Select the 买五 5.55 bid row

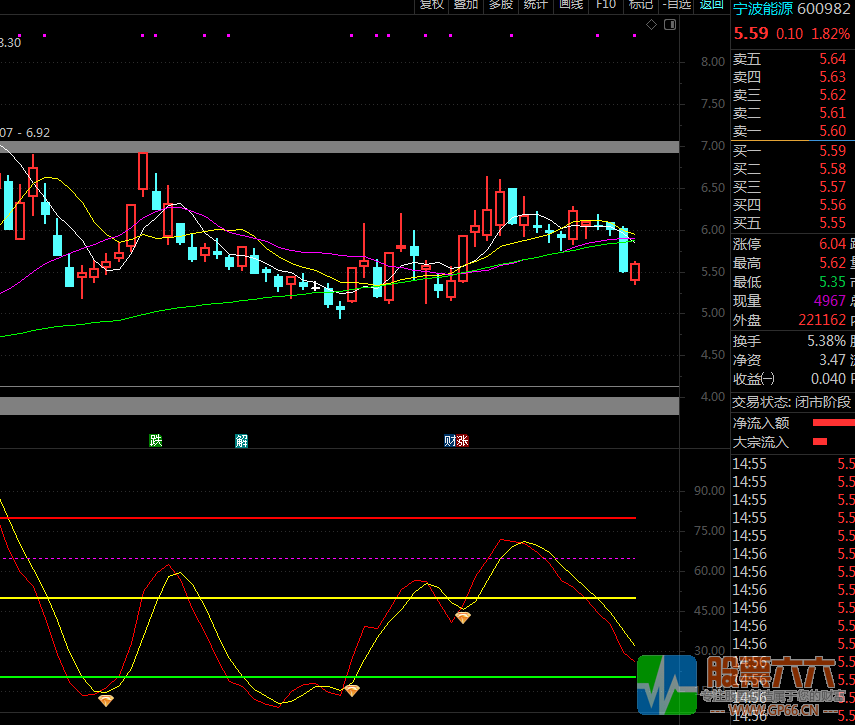coord(793,223)
